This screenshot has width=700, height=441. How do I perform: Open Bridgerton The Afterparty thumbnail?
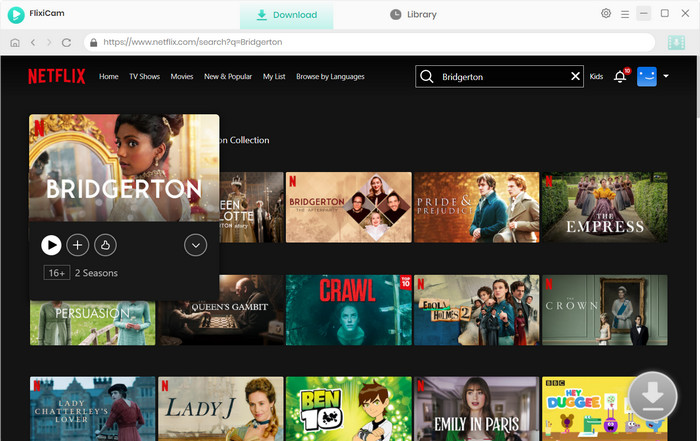pyautogui.click(x=349, y=208)
